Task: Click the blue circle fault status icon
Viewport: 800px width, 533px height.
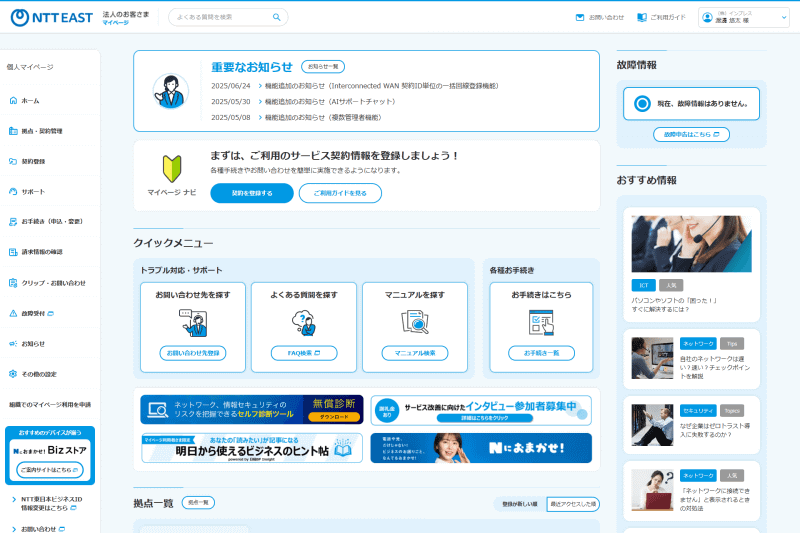Action: tap(642, 104)
